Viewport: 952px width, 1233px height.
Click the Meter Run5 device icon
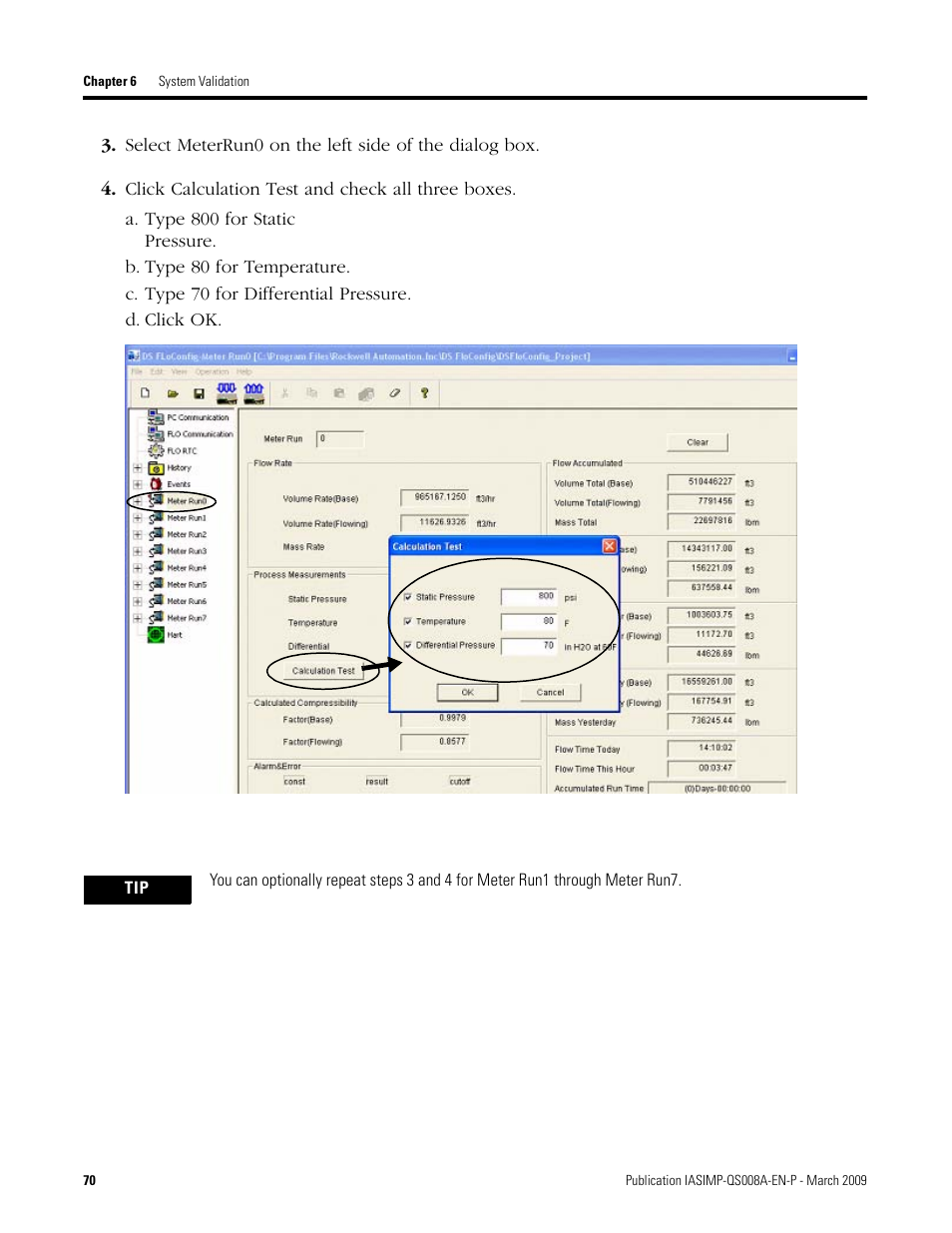[156, 584]
